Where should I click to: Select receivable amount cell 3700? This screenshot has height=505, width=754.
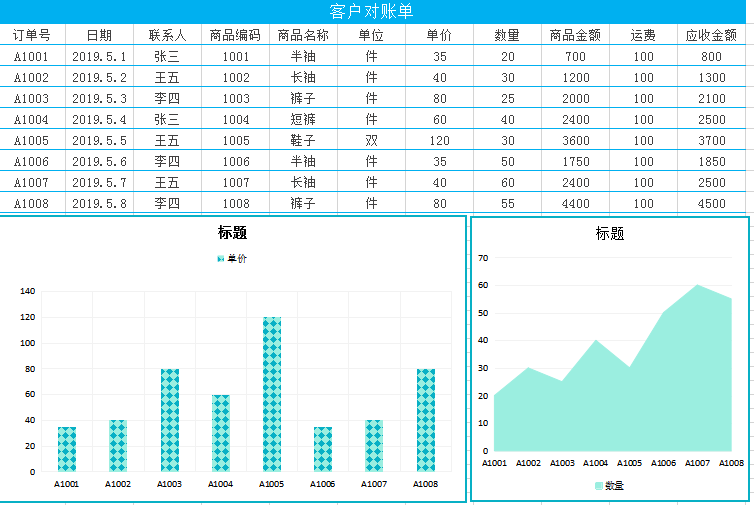[x=711, y=140]
